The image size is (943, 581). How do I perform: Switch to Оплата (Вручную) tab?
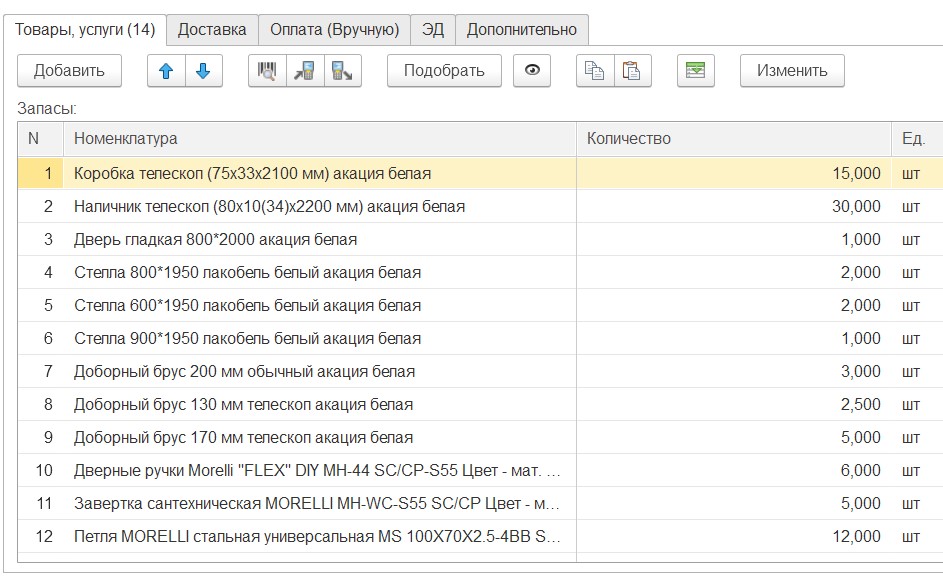coord(334,29)
